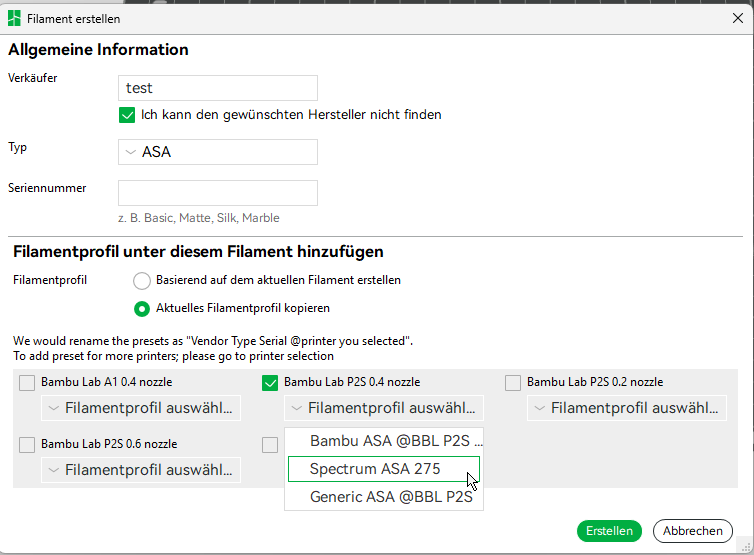The image size is (754, 555).
Task: Expand filament profile dropdown under P2S 0.2 nozzle
Action: pos(626,408)
